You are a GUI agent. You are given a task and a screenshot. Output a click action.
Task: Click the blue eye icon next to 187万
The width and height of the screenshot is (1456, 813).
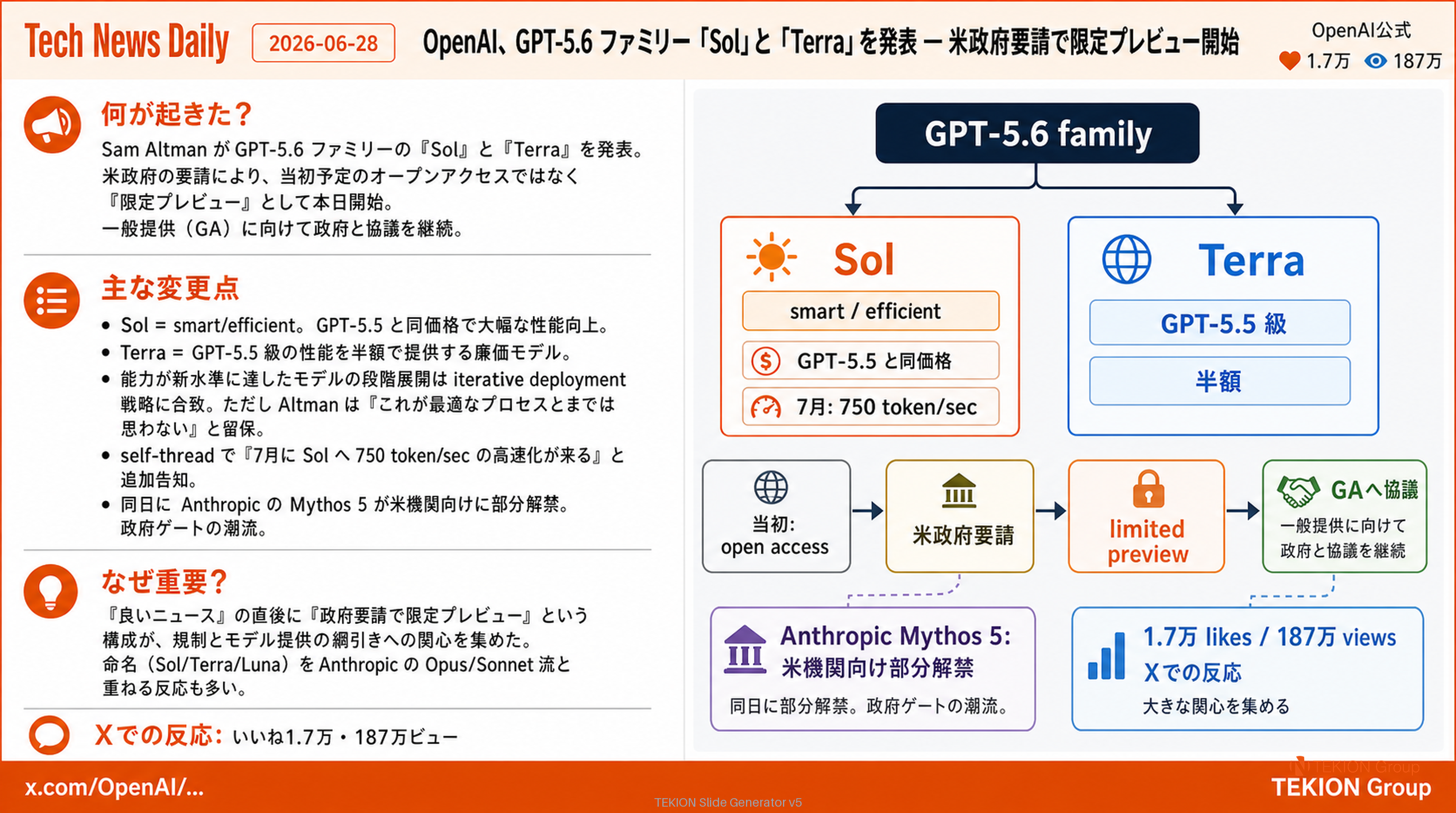tap(1375, 60)
